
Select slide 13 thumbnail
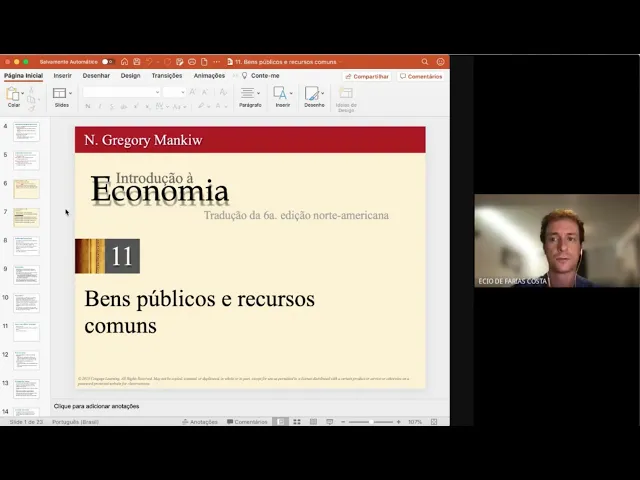27,389
